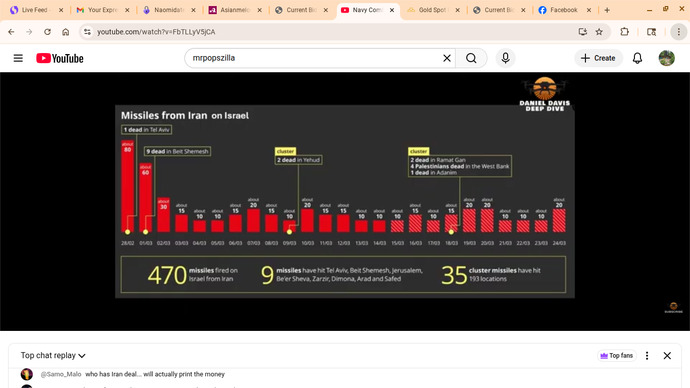Open the Chrome three-dot menu

coord(679,32)
